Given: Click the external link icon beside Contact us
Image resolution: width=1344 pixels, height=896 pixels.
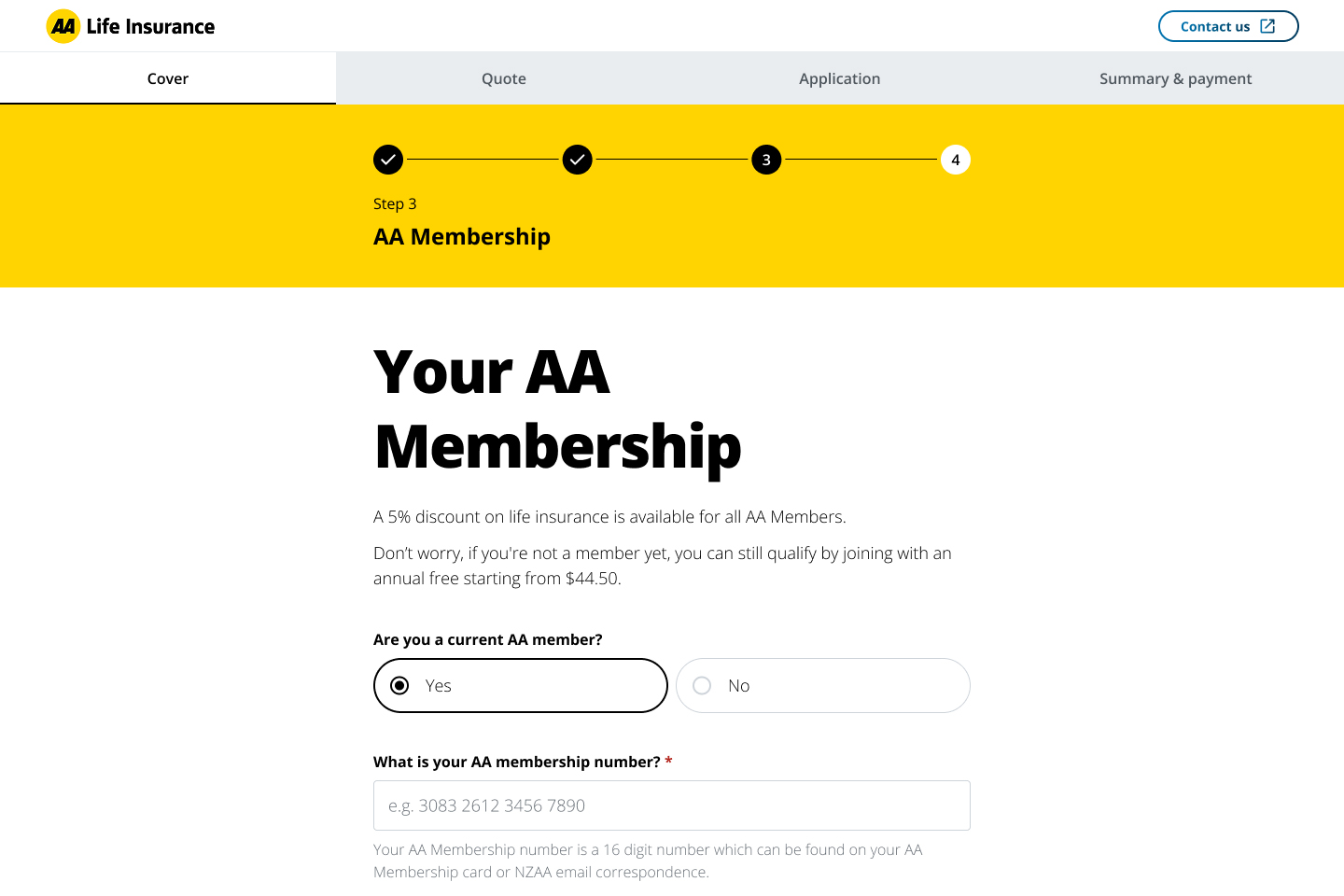Looking at the screenshot, I should point(1267,26).
